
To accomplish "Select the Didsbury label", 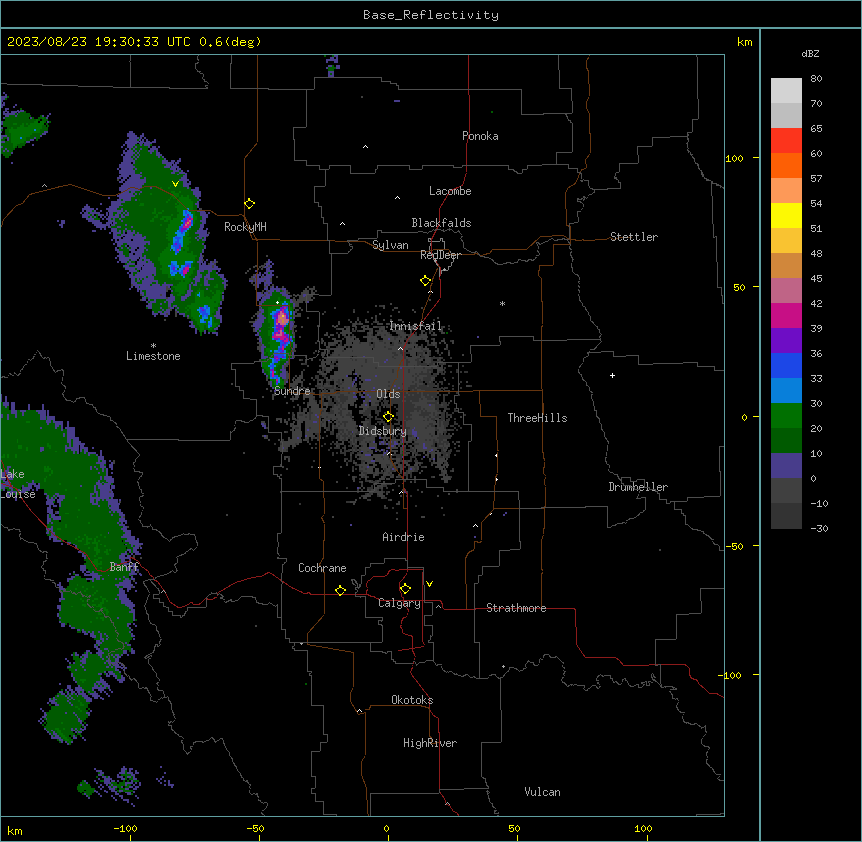I will click(x=382, y=431).
